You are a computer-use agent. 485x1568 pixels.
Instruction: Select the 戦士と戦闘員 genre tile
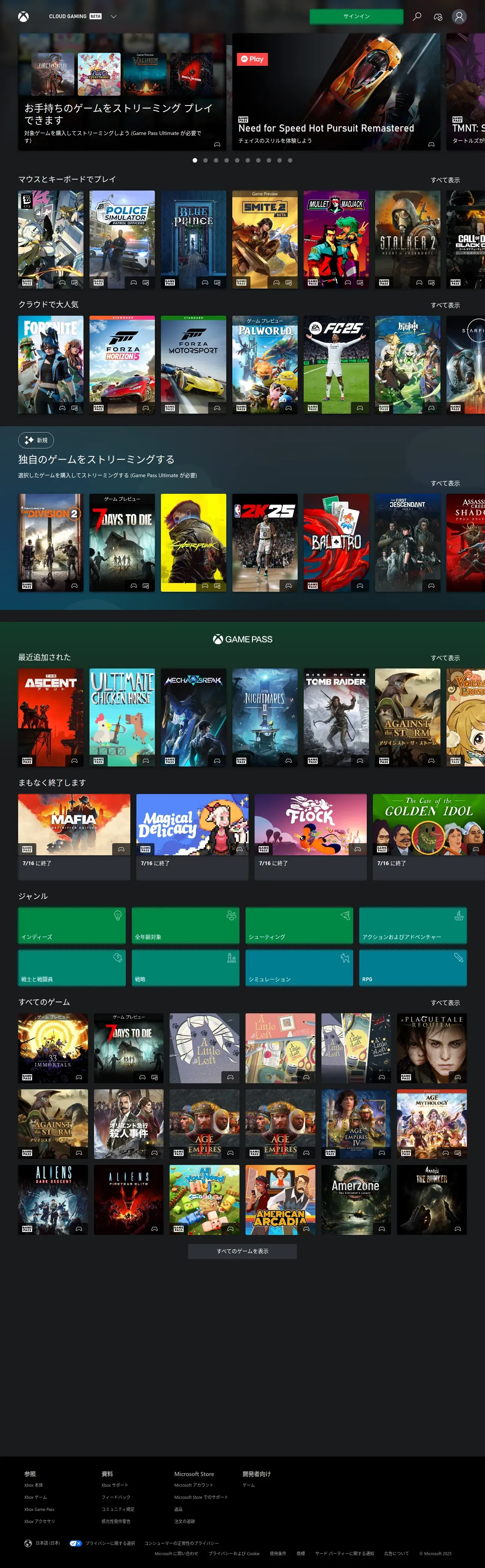[72, 968]
